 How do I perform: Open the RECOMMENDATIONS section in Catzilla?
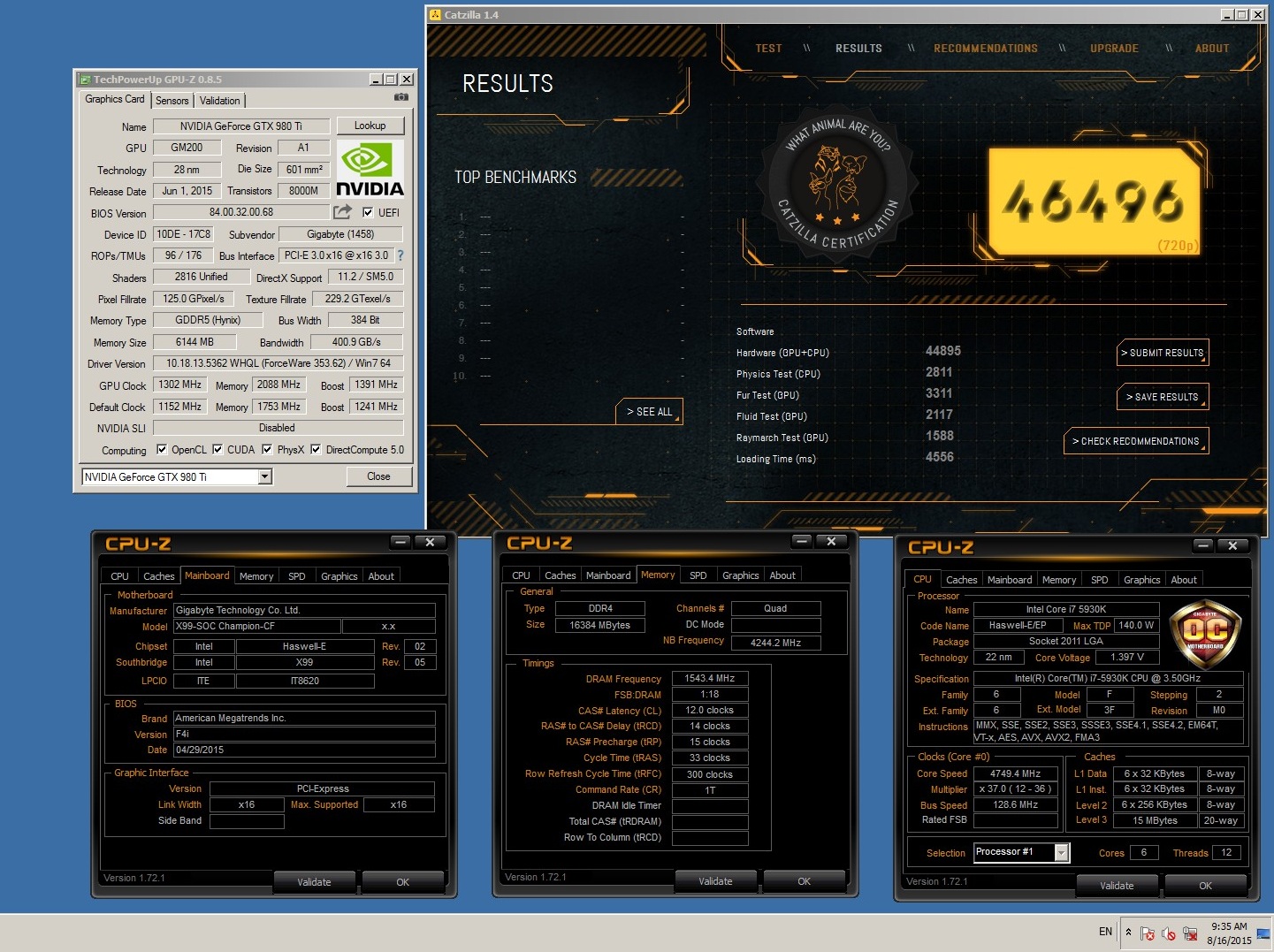pyautogui.click(x=986, y=49)
